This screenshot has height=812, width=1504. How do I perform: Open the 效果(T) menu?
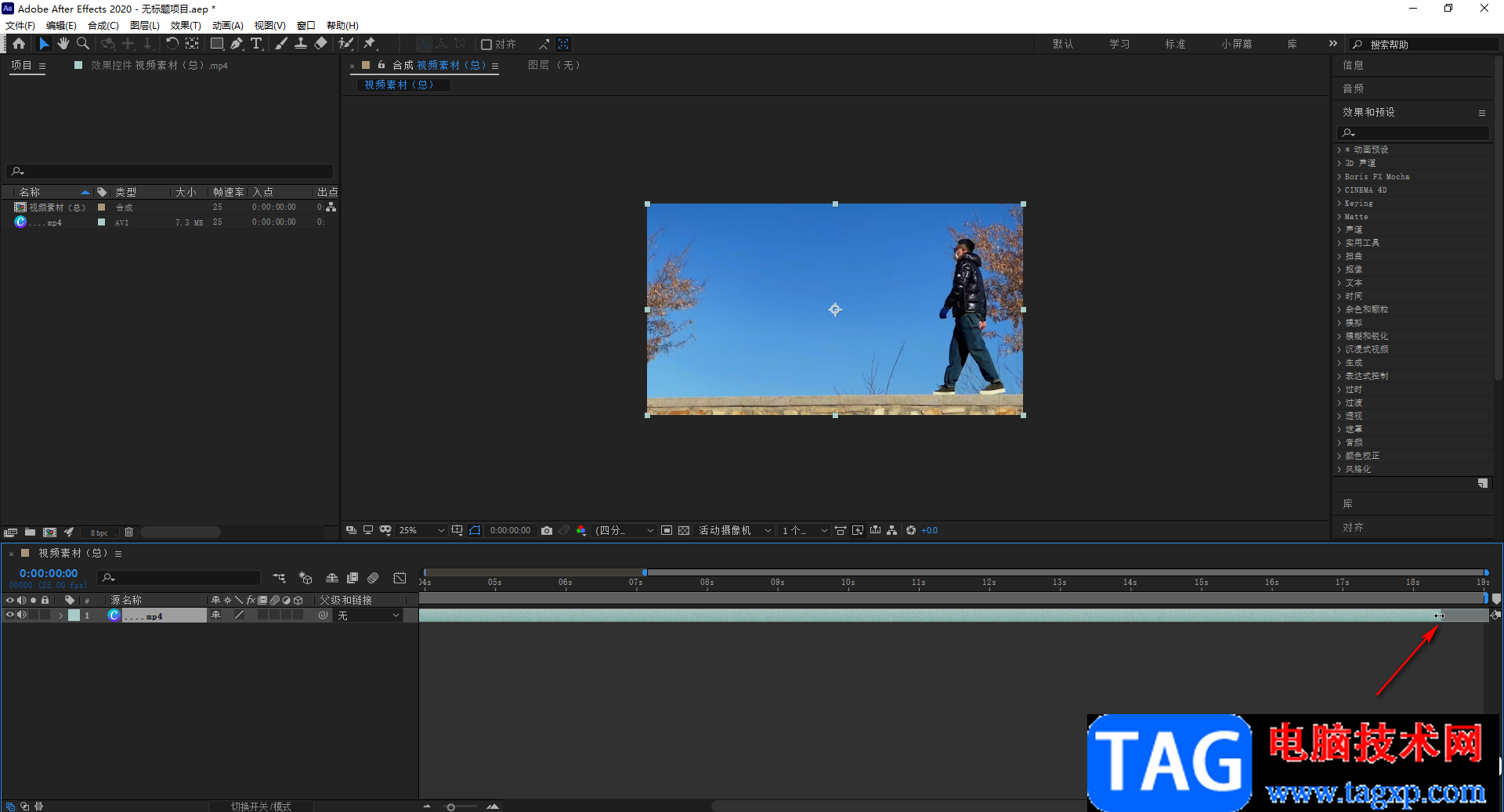click(x=186, y=26)
